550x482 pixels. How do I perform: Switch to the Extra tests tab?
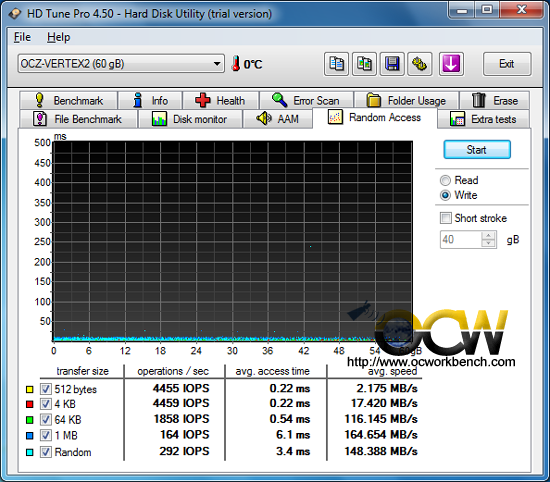pyautogui.click(x=484, y=119)
